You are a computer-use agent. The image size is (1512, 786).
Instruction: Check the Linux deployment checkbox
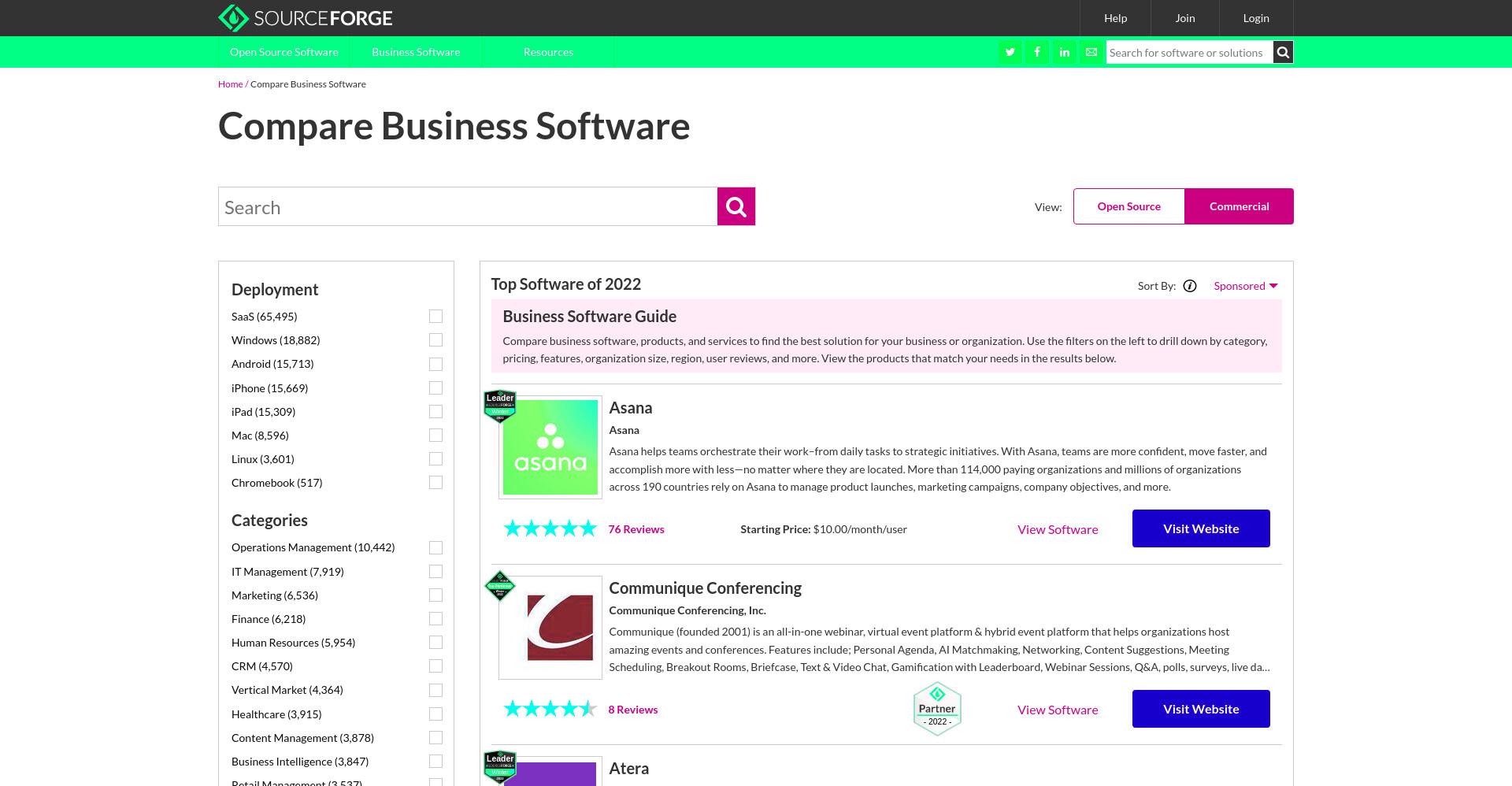click(x=435, y=458)
